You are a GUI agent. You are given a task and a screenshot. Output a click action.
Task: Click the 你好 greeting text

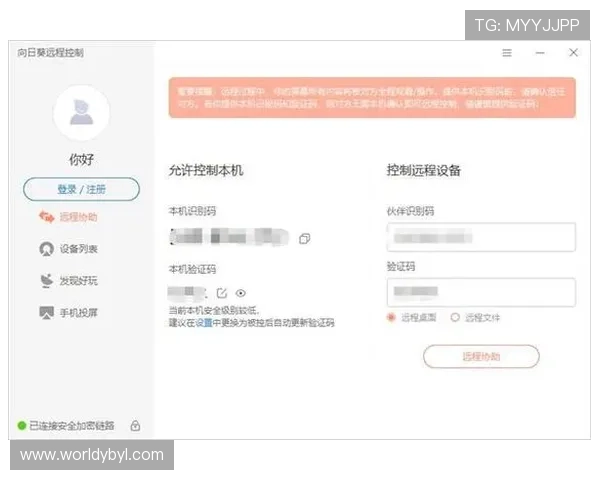(x=81, y=159)
